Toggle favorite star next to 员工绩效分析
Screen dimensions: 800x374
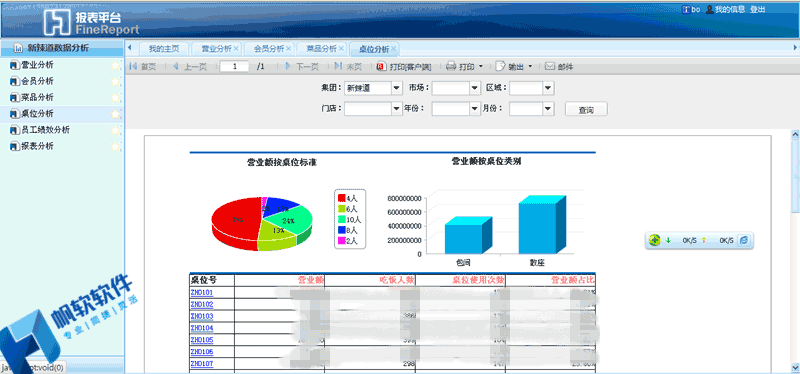coord(116,130)
